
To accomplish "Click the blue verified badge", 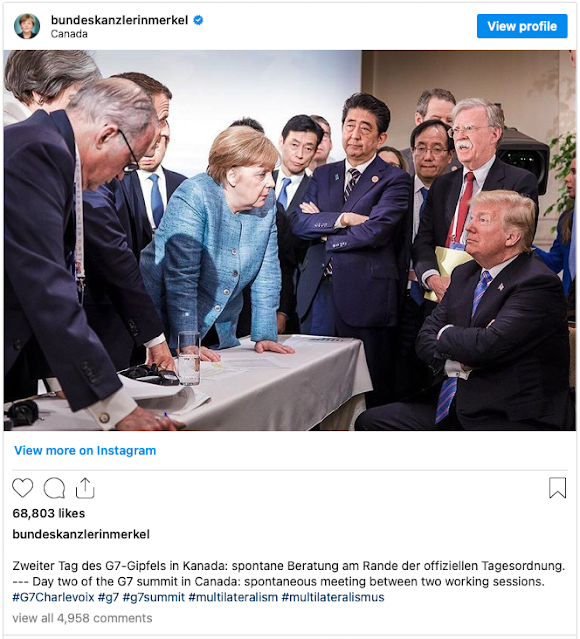I will (x=198, y=20).
